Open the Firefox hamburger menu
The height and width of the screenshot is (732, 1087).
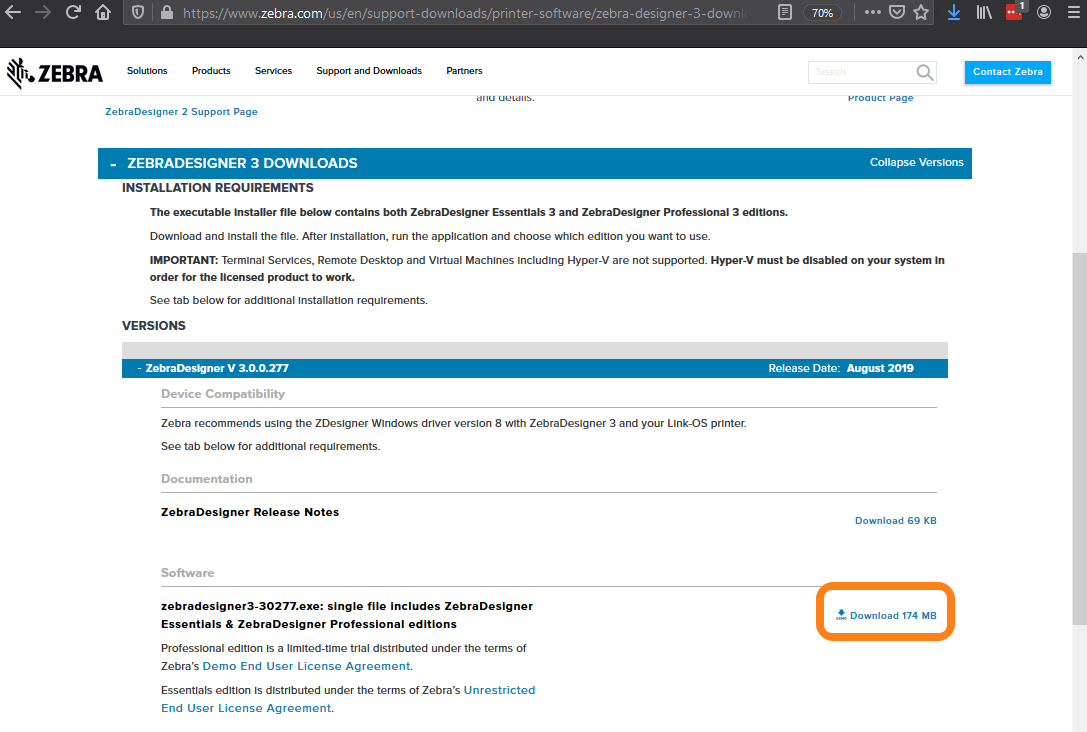click(1072, 13)
